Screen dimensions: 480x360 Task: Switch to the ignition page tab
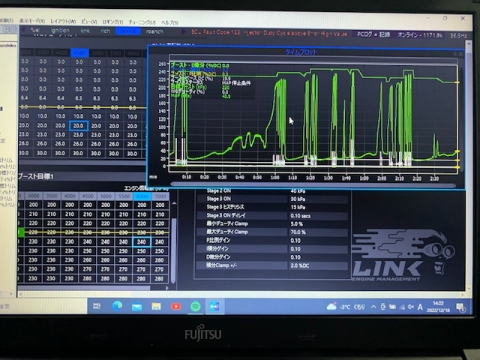coord(60,31)
